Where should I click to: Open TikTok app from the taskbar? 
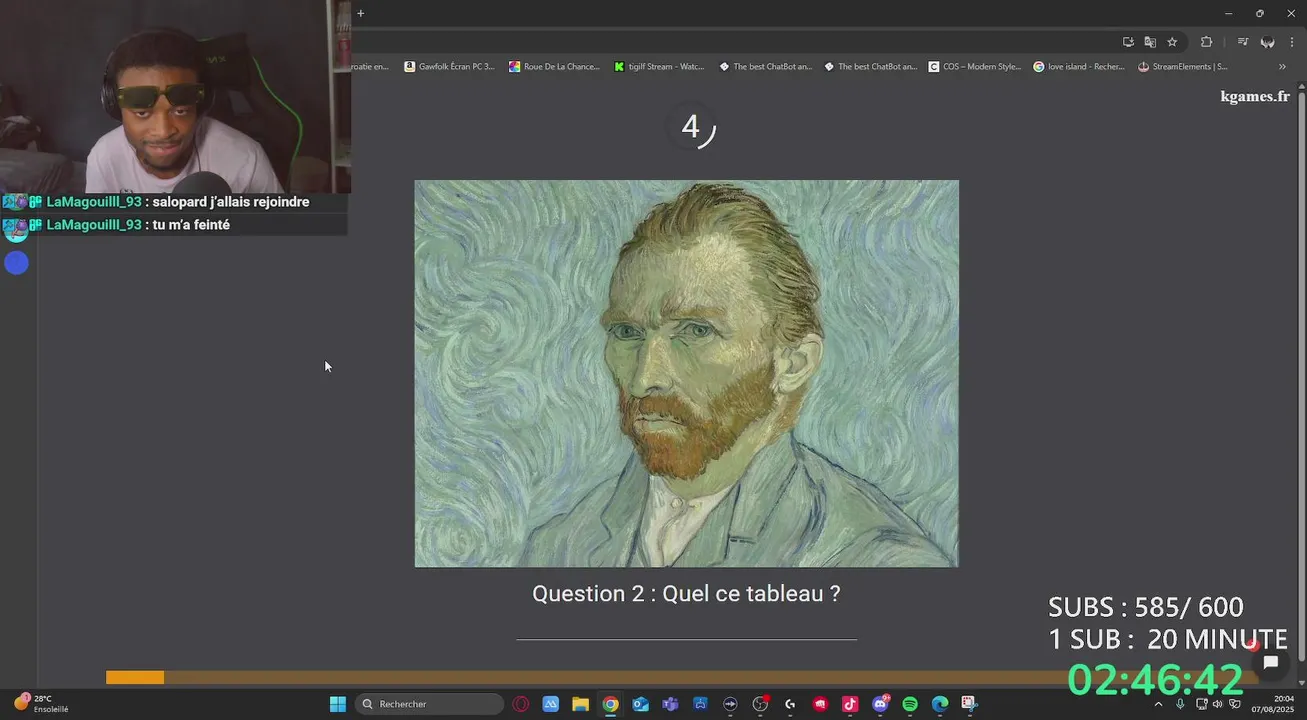point(850,704)
